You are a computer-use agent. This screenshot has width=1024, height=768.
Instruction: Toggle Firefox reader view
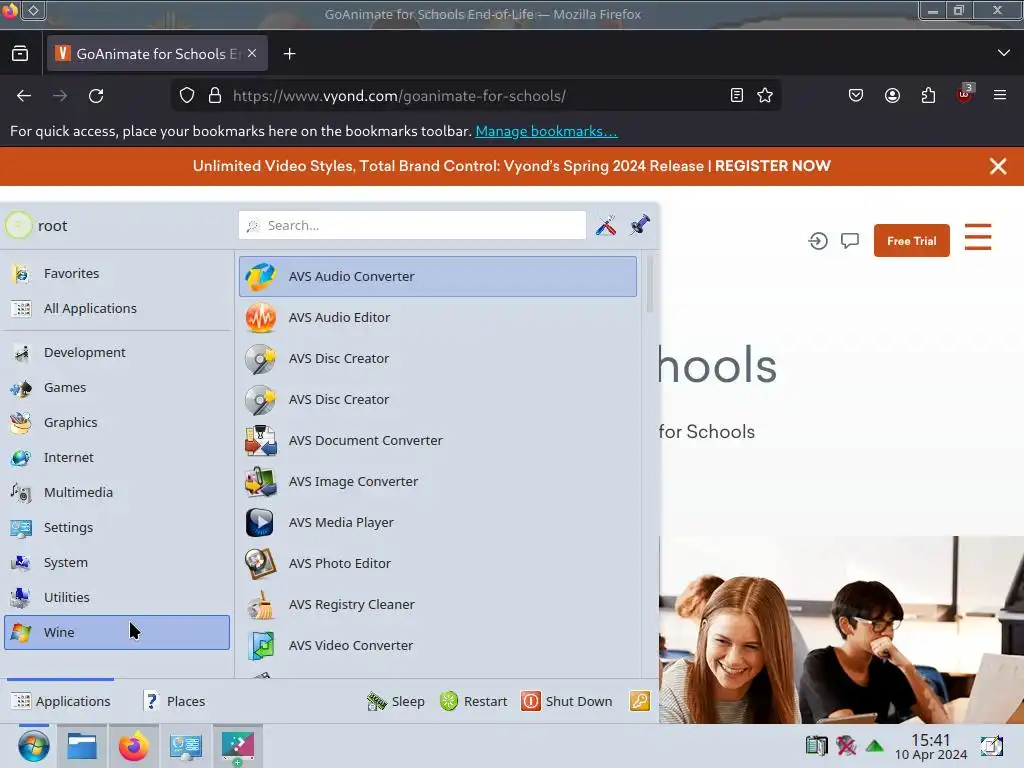737,95
